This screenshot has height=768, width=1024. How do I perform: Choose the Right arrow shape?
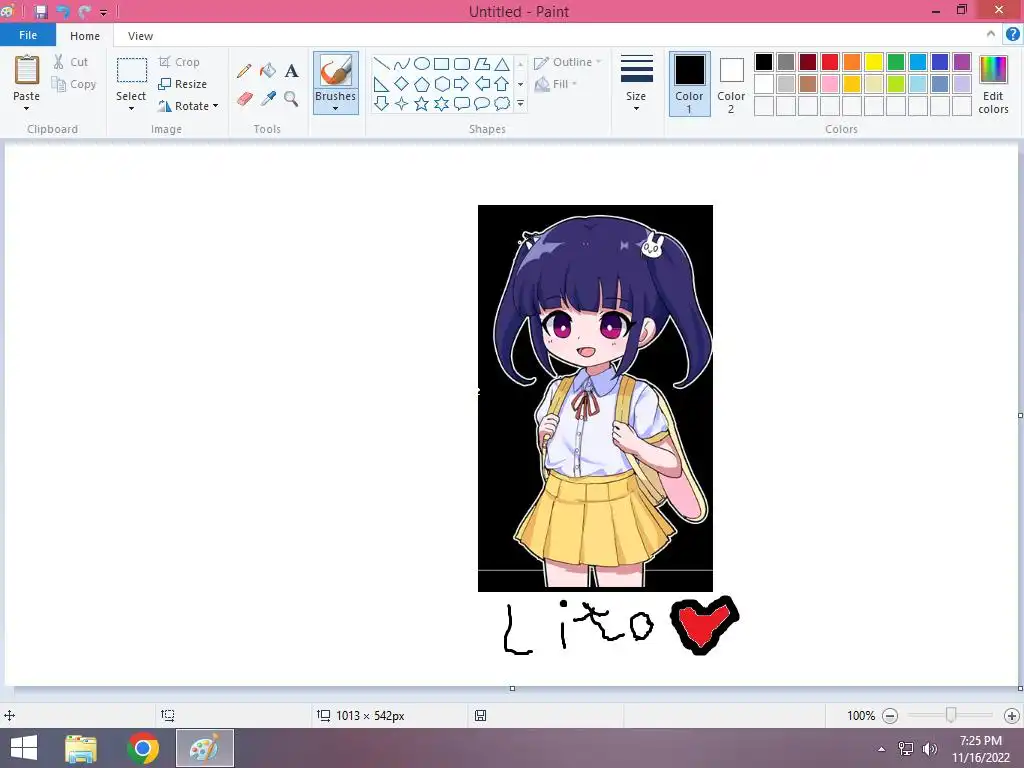(x=462, y=84)
